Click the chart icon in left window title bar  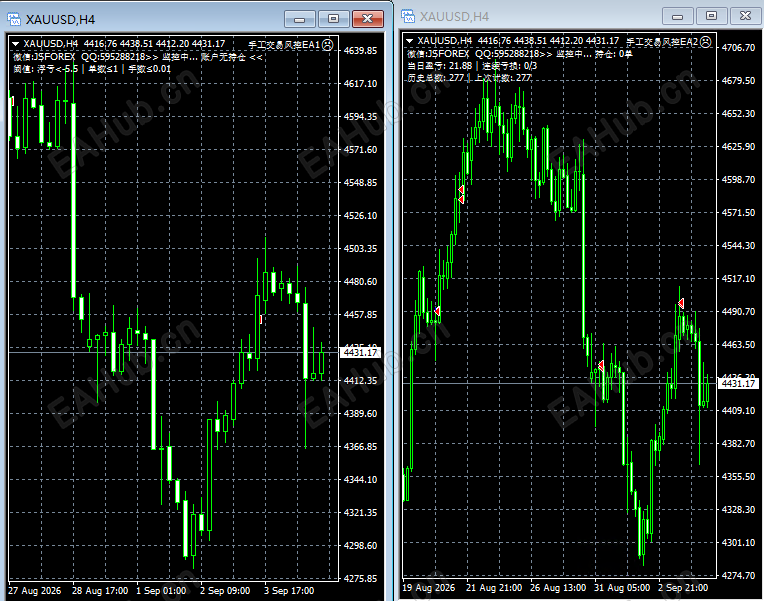[x=14, y=19]
